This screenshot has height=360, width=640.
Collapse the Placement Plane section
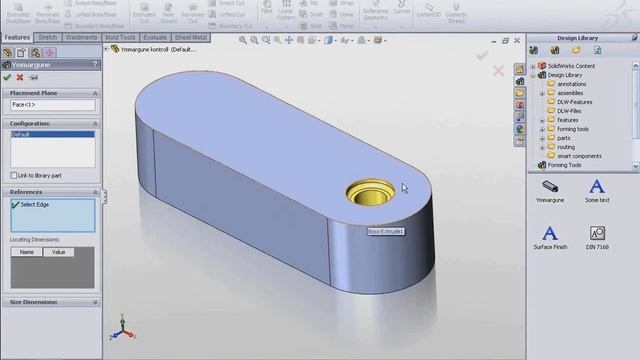pos(95,93)
